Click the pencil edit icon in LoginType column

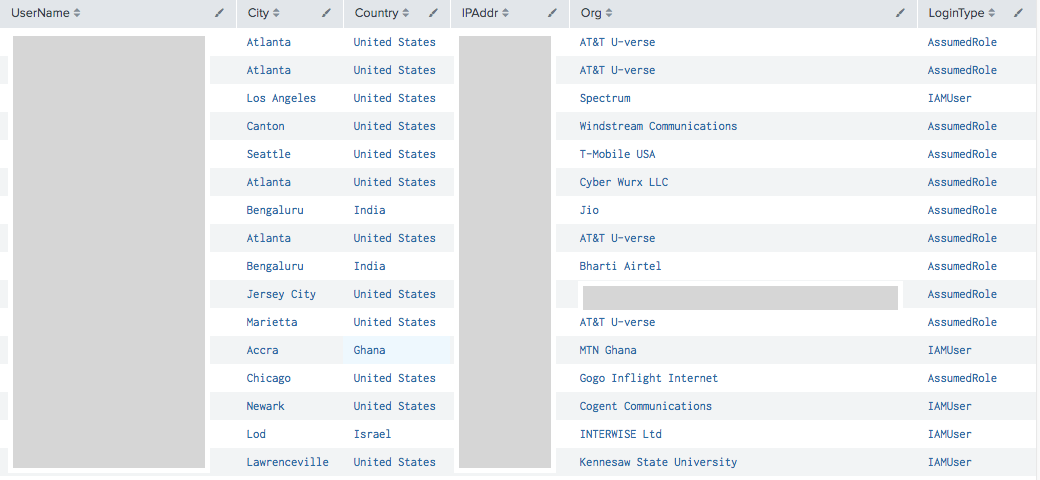click(1019, 13)
